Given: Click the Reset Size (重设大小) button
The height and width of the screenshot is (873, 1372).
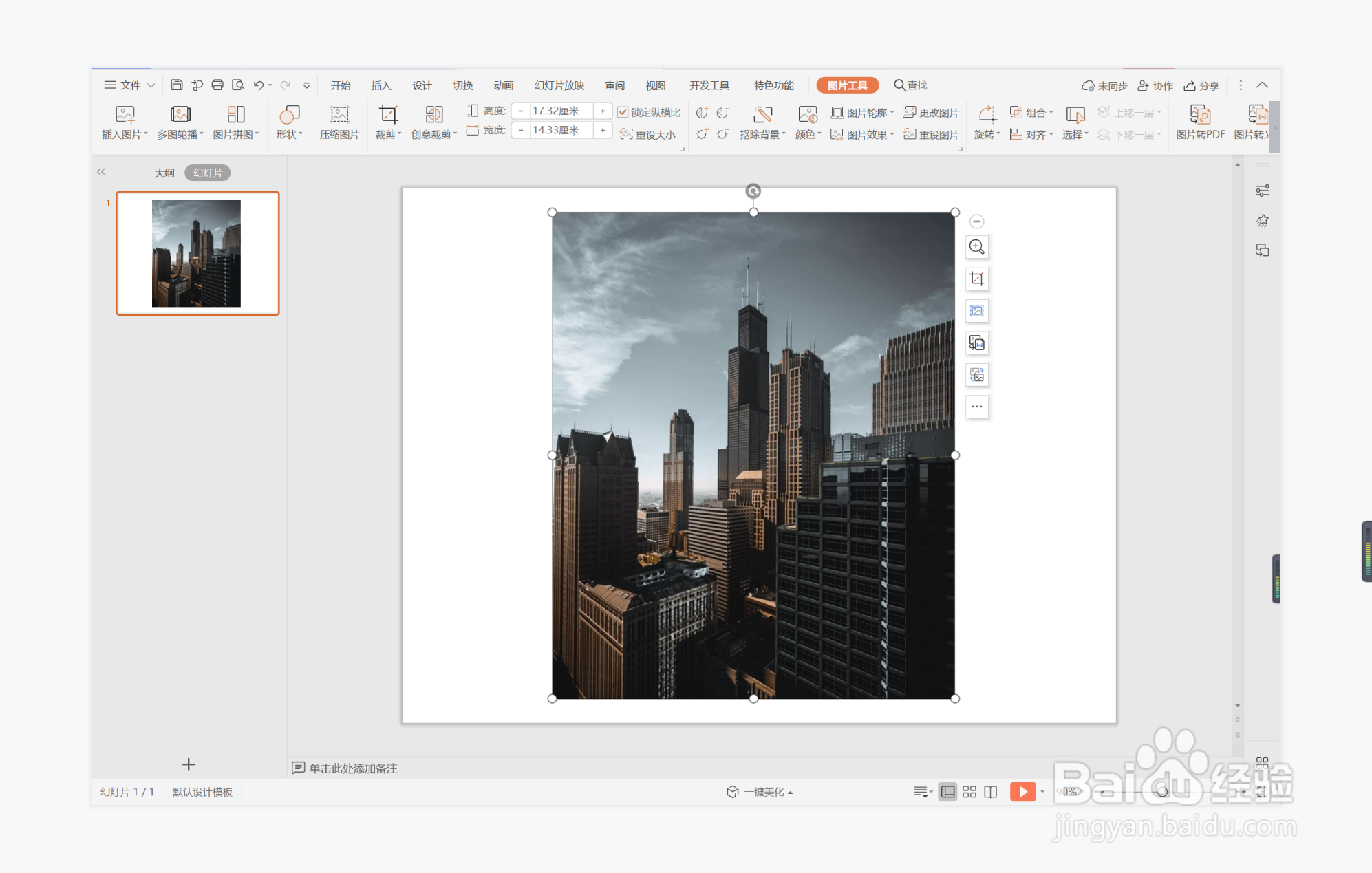Looking at the screenshot, I should click(x=647, y=135).
